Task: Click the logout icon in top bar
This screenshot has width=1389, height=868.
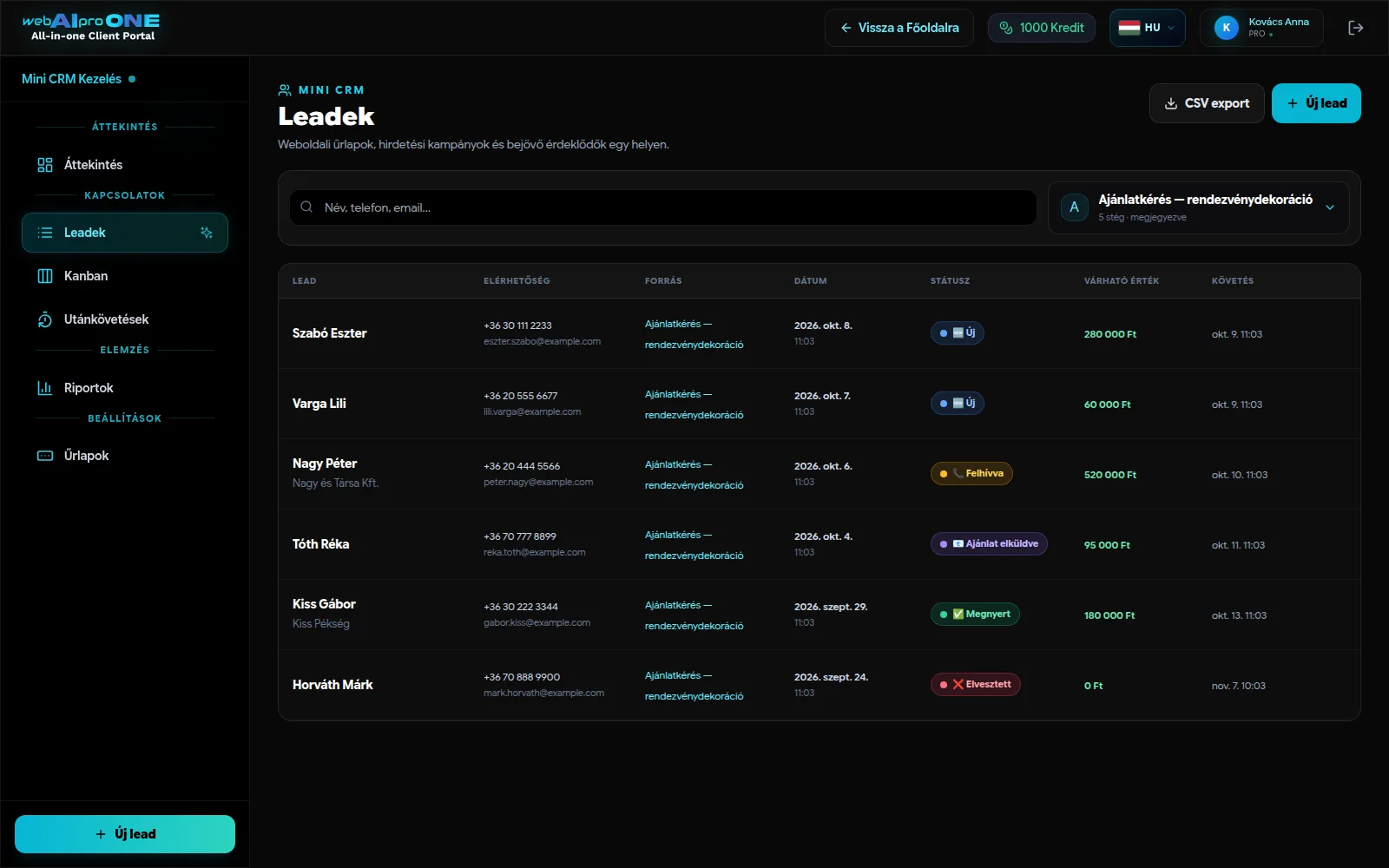Action: point(1355,28)
